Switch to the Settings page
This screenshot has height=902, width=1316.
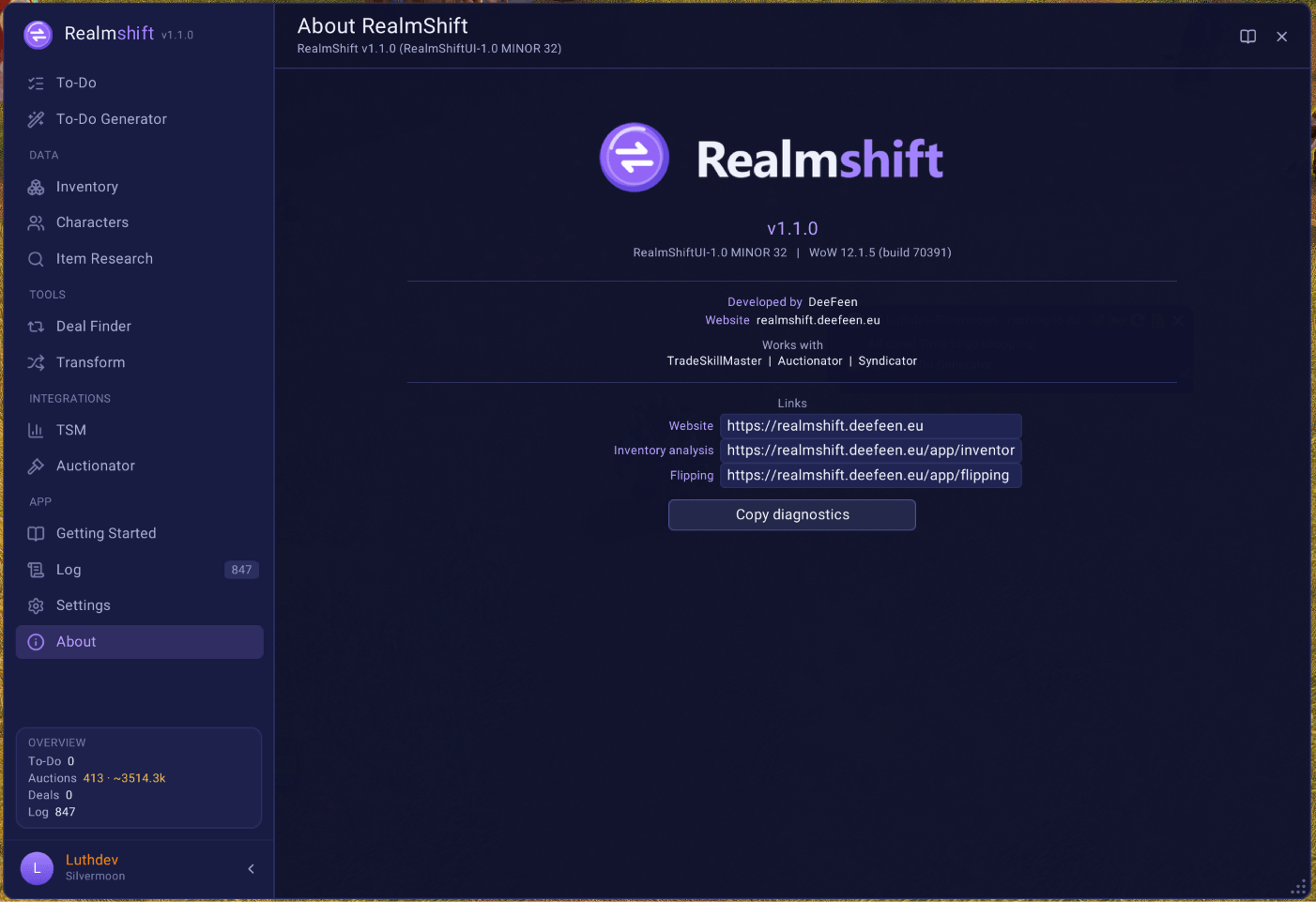(140, 605)
